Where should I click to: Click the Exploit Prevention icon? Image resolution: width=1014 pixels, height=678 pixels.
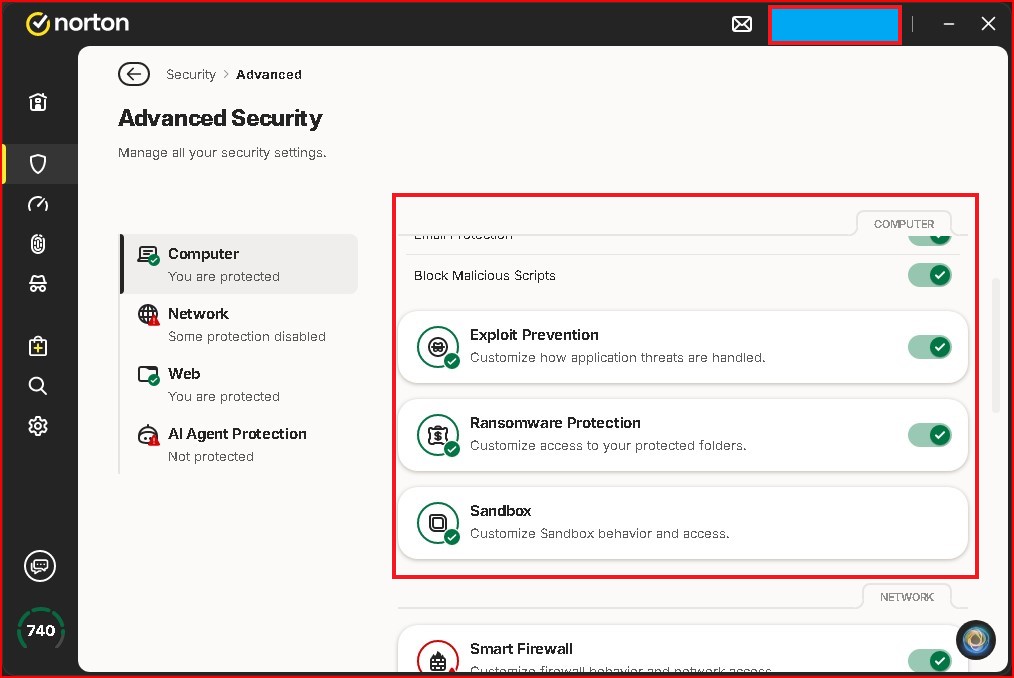click(x=438, y=347)
